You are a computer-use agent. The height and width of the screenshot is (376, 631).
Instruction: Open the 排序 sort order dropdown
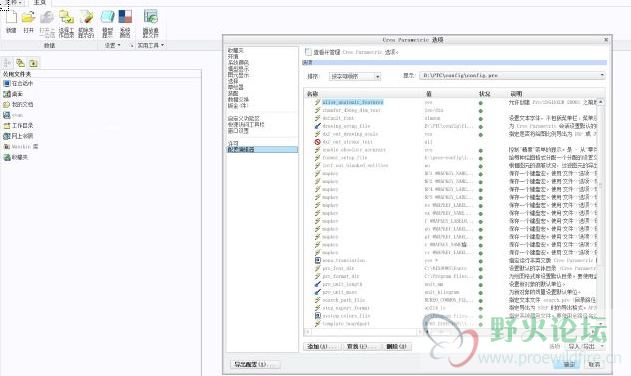click(x=355, y=76)
